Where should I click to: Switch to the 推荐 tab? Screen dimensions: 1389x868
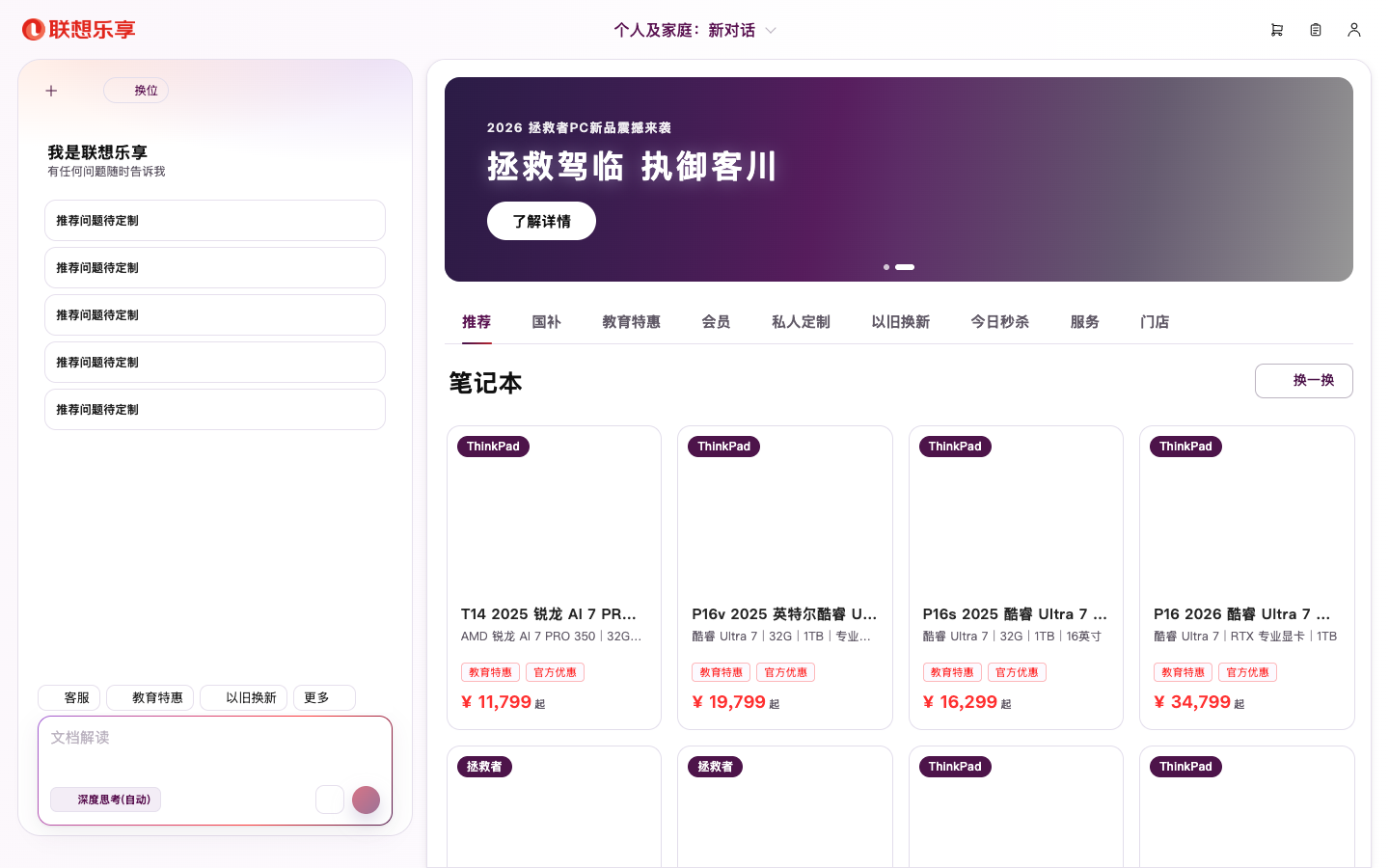[477, 322]
